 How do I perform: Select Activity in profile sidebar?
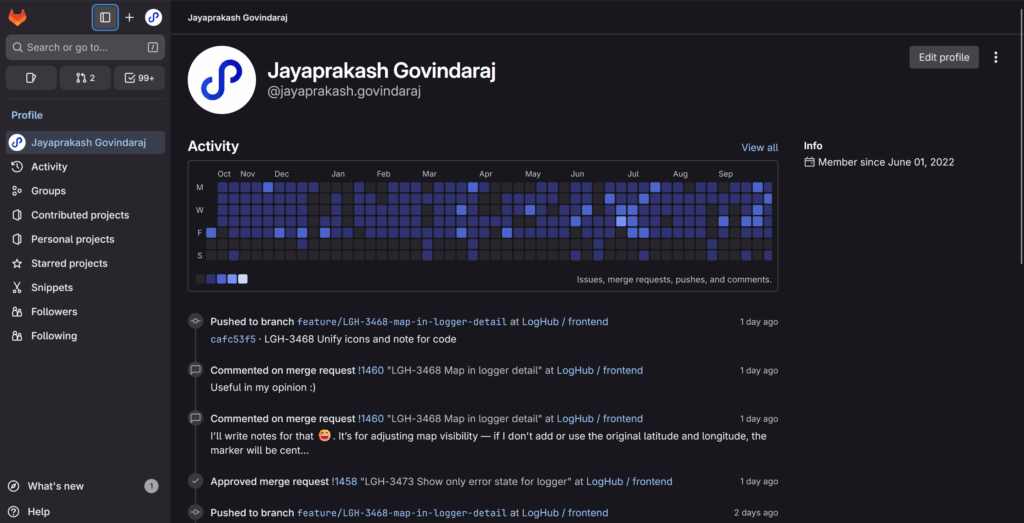[x=49, y=167]
